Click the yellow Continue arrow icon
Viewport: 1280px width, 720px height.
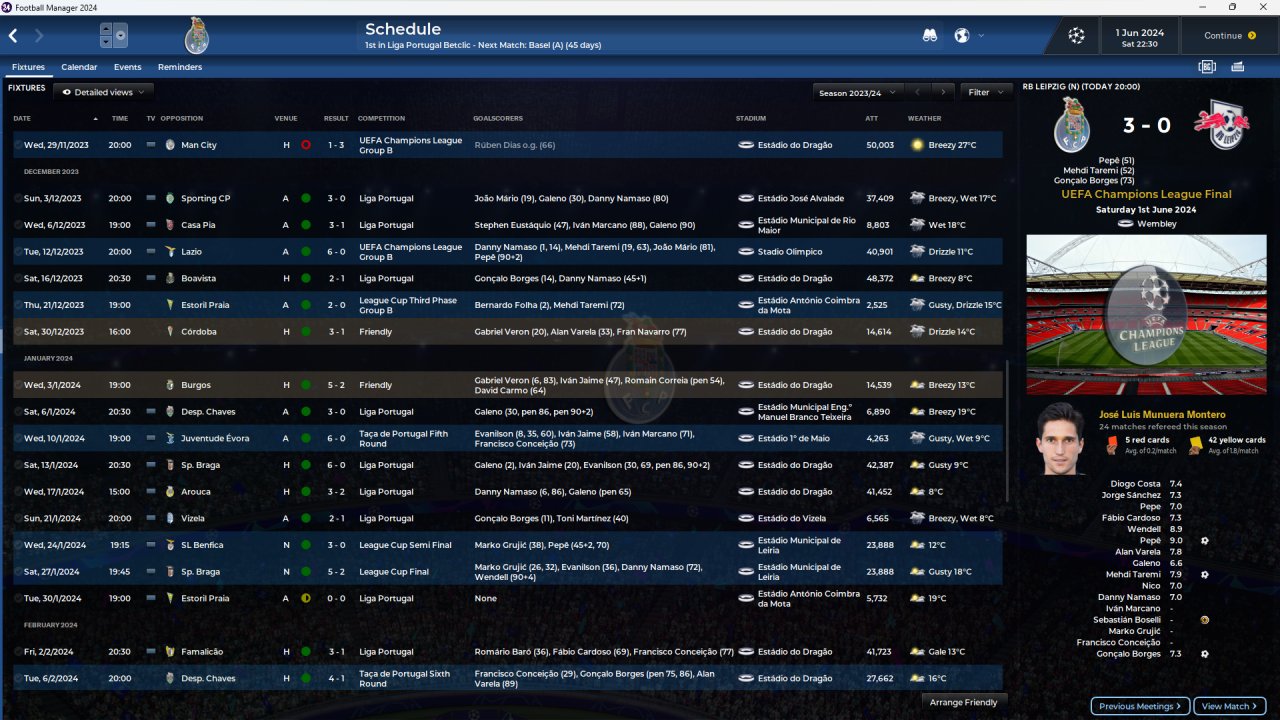[1252, 36]
